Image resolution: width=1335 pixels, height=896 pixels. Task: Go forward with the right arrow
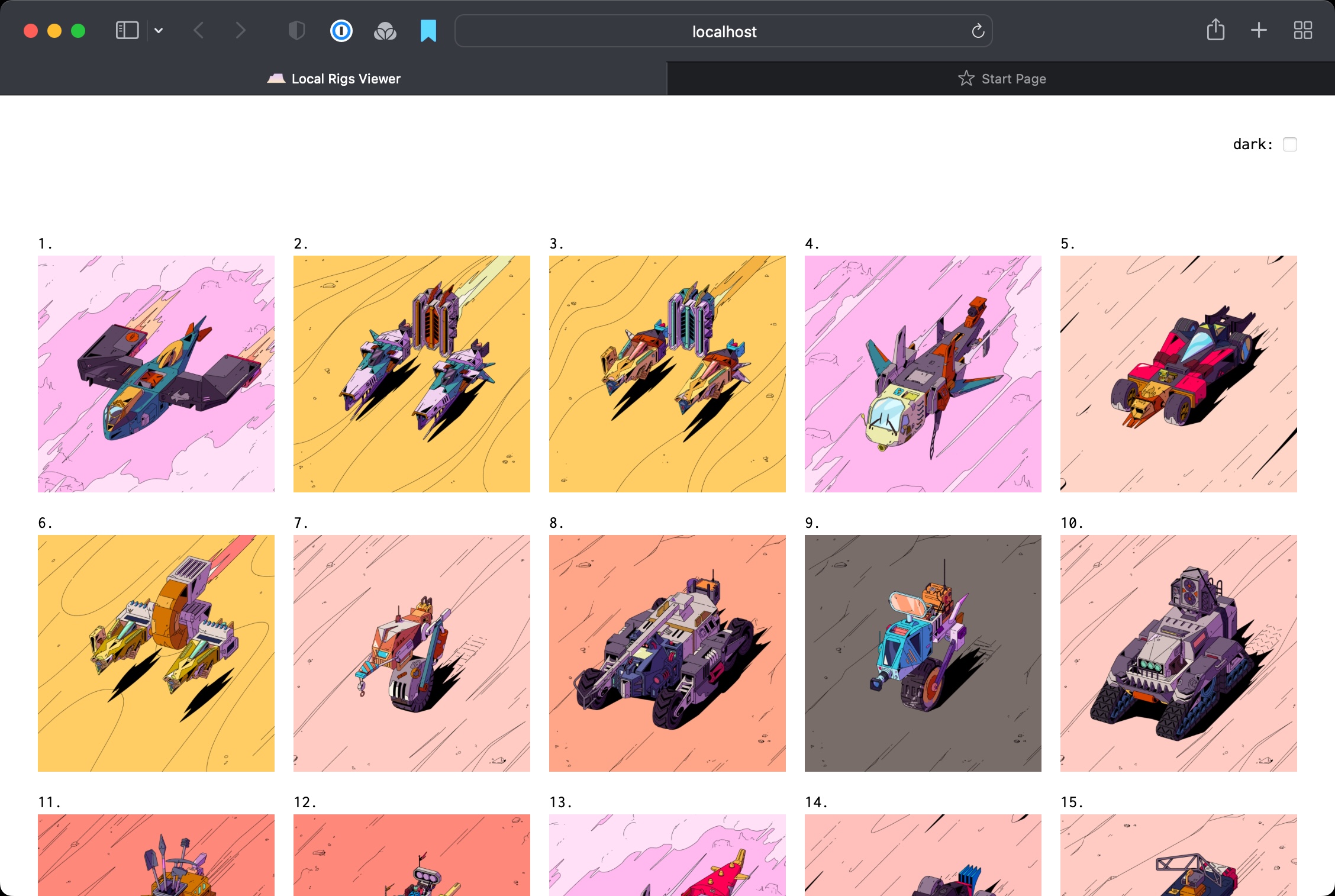click(240, 31)
